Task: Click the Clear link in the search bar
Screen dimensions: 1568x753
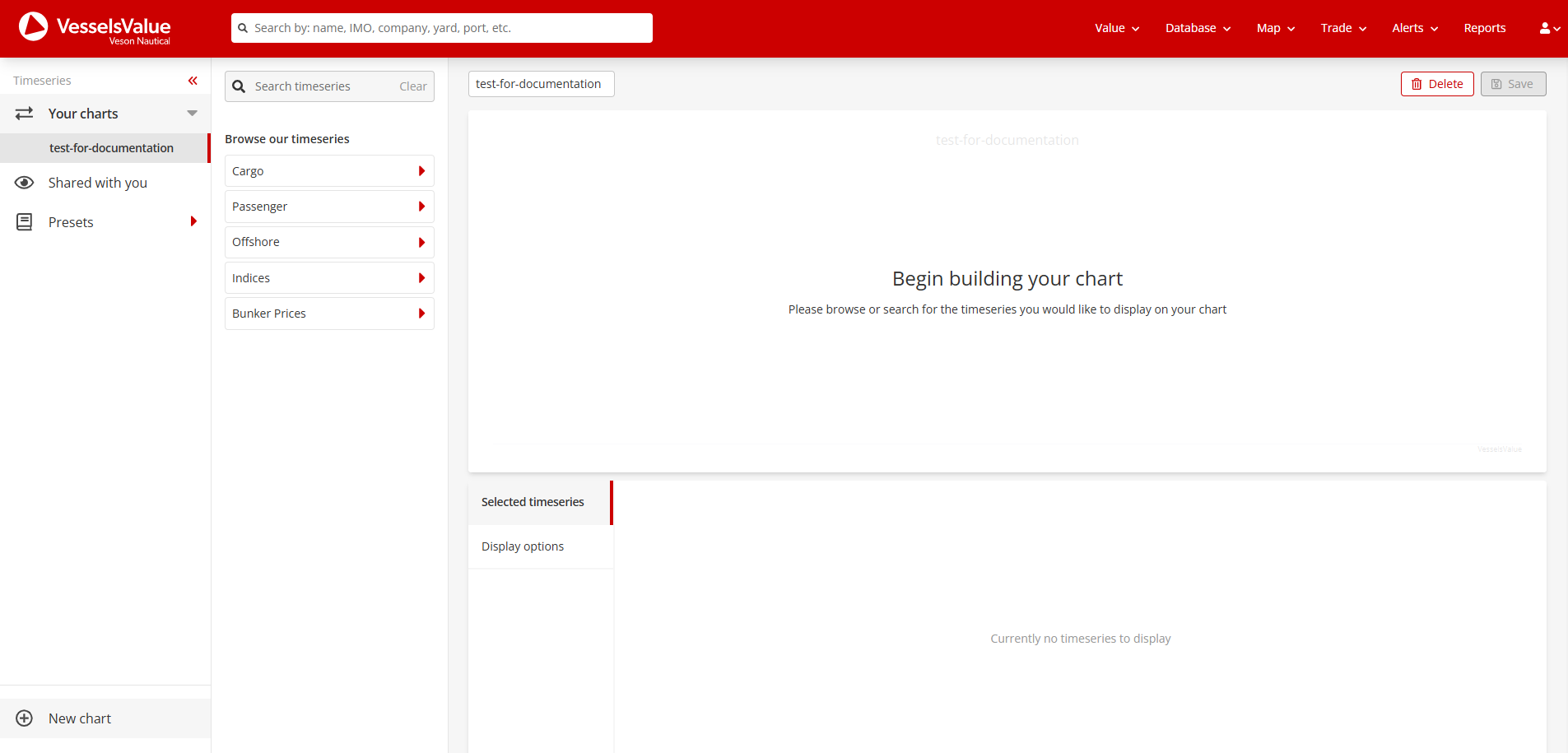Action: [412, 86]
